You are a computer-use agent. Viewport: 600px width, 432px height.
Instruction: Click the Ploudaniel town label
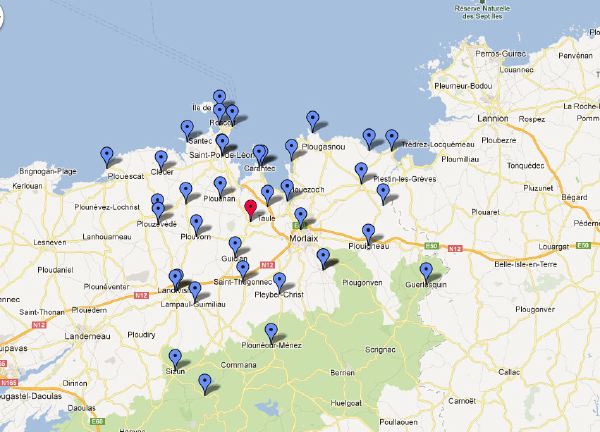(55, 270)
